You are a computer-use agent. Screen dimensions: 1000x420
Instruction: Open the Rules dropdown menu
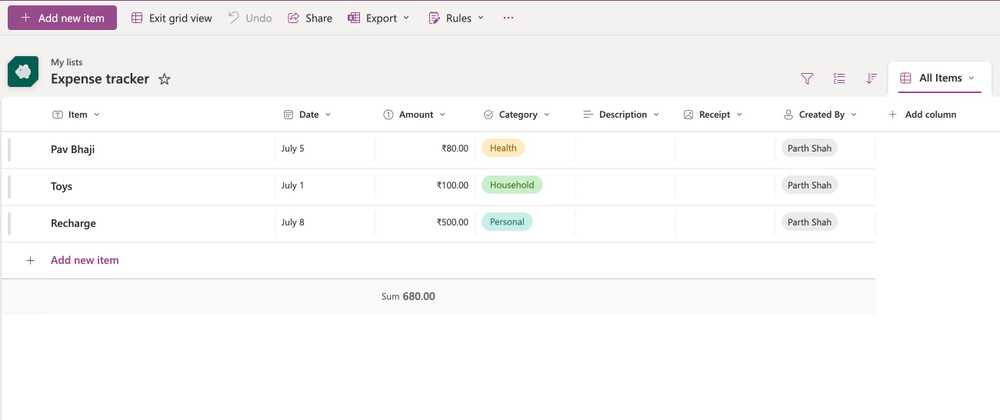click(x=456, y=18)
